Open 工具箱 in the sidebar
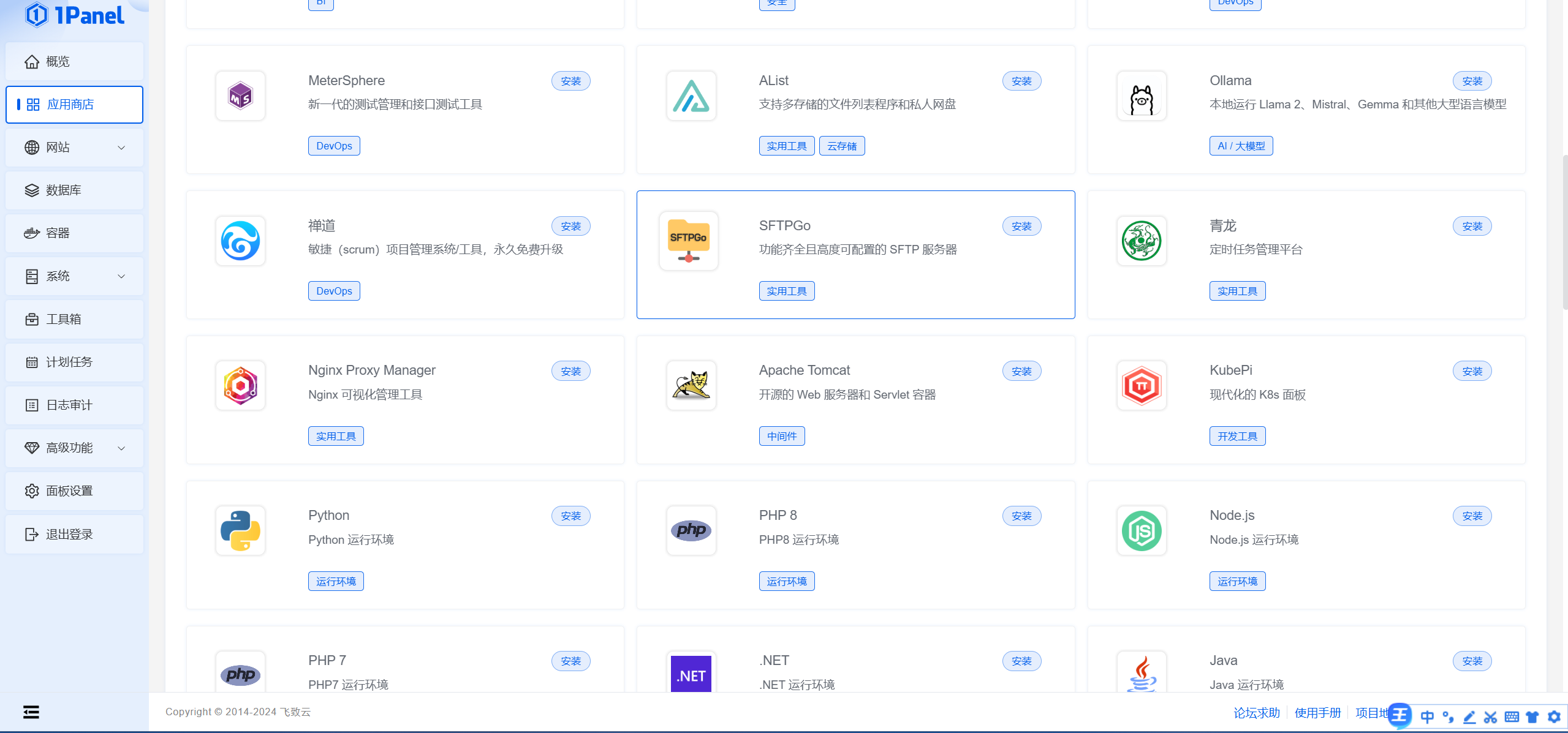Viewport: 1568px width, 733px height. (x=74, y=319)
